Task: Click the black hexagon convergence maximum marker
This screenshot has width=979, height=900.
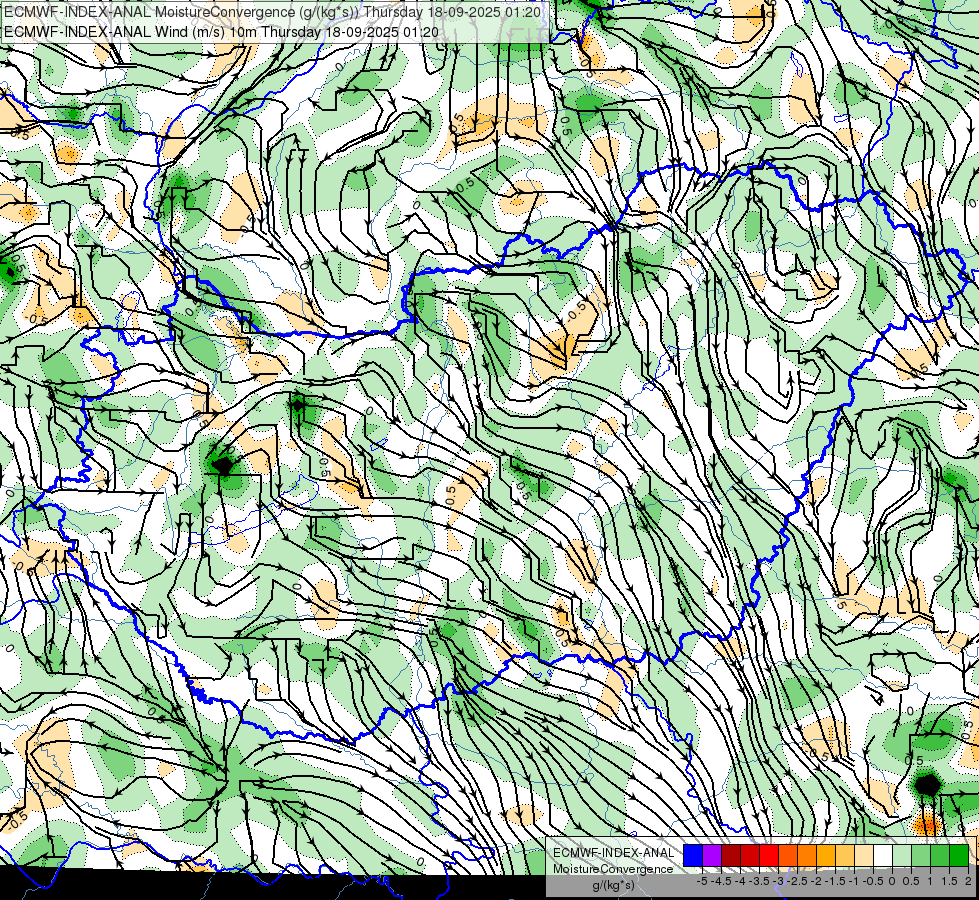Action: (x=927, y=784)
